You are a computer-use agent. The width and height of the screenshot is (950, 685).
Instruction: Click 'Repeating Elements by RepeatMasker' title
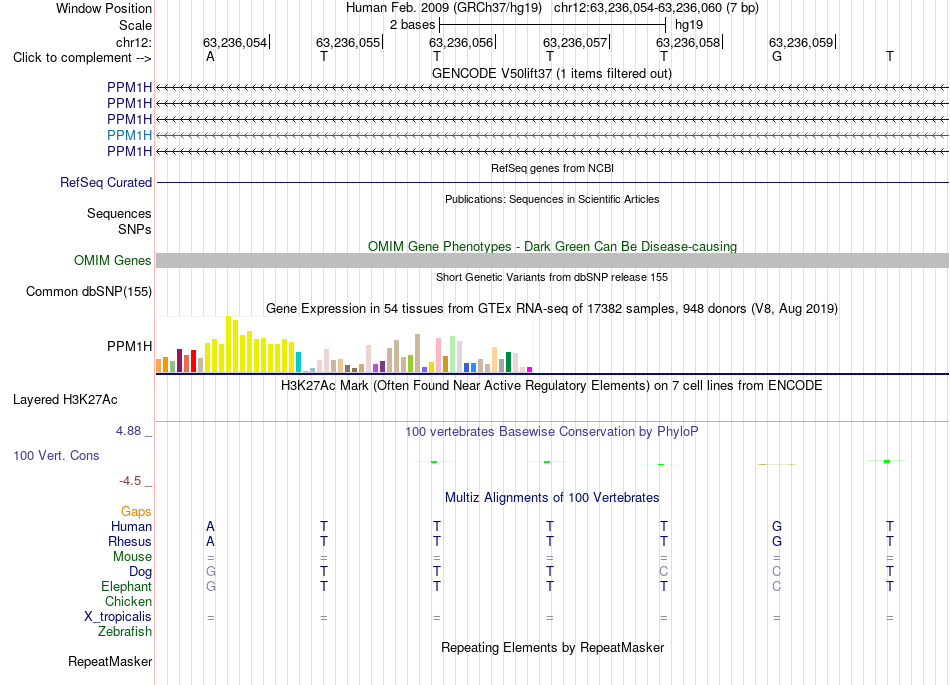pos(553,648)
